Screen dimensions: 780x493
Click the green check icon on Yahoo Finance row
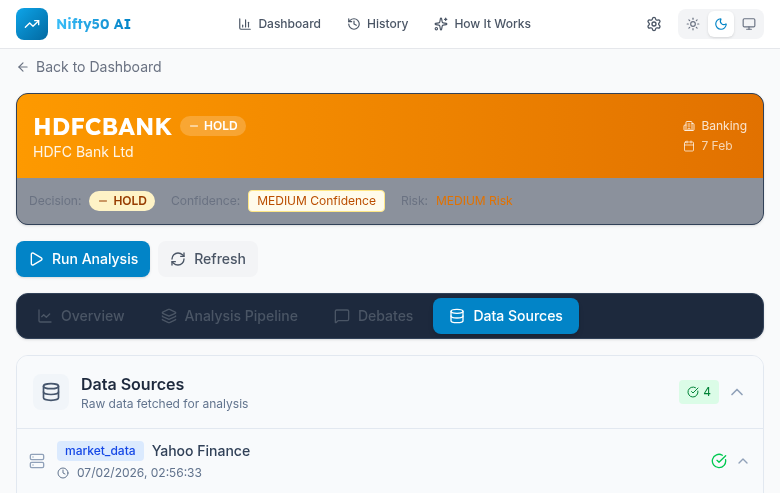coord(718,461)
